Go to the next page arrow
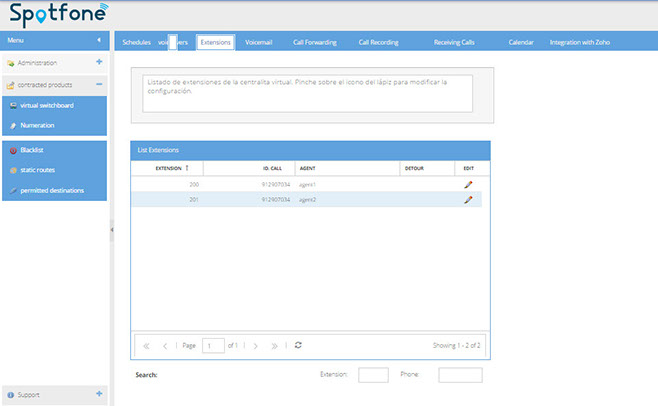658x406 pixels. pyautogui.click(x=256, y=345)
